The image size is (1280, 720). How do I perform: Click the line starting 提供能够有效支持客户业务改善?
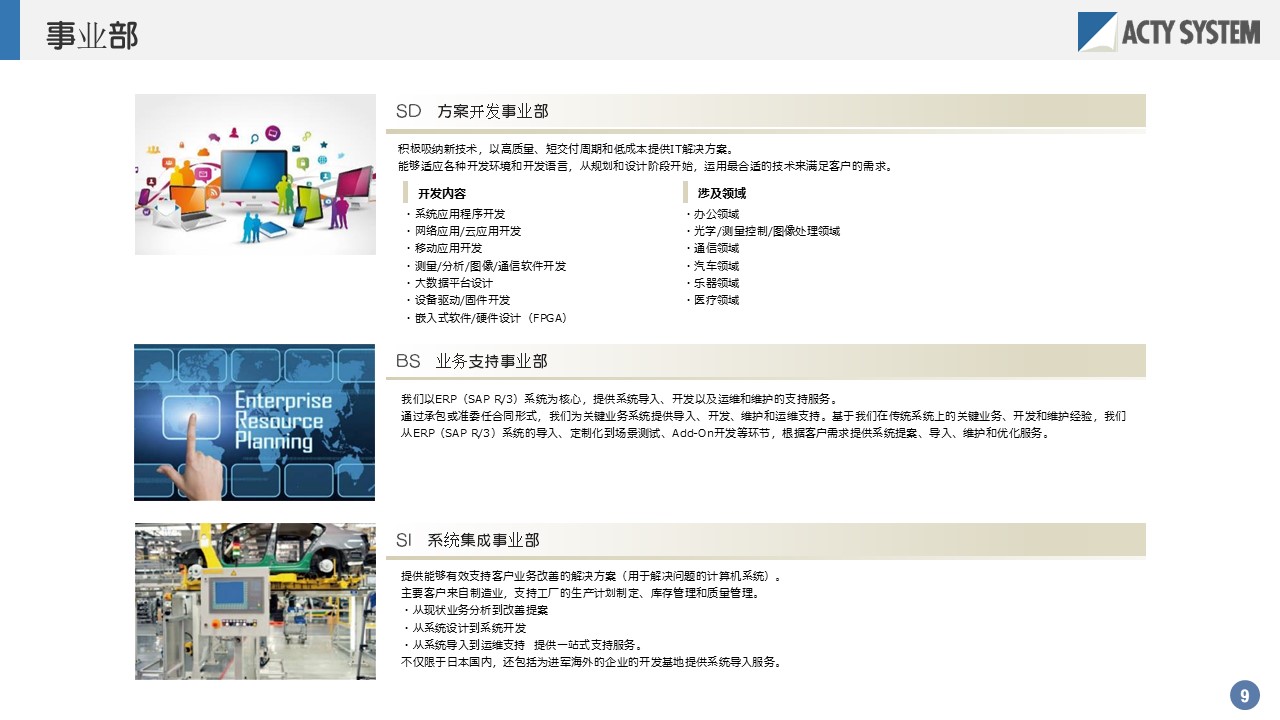[592, 576]
